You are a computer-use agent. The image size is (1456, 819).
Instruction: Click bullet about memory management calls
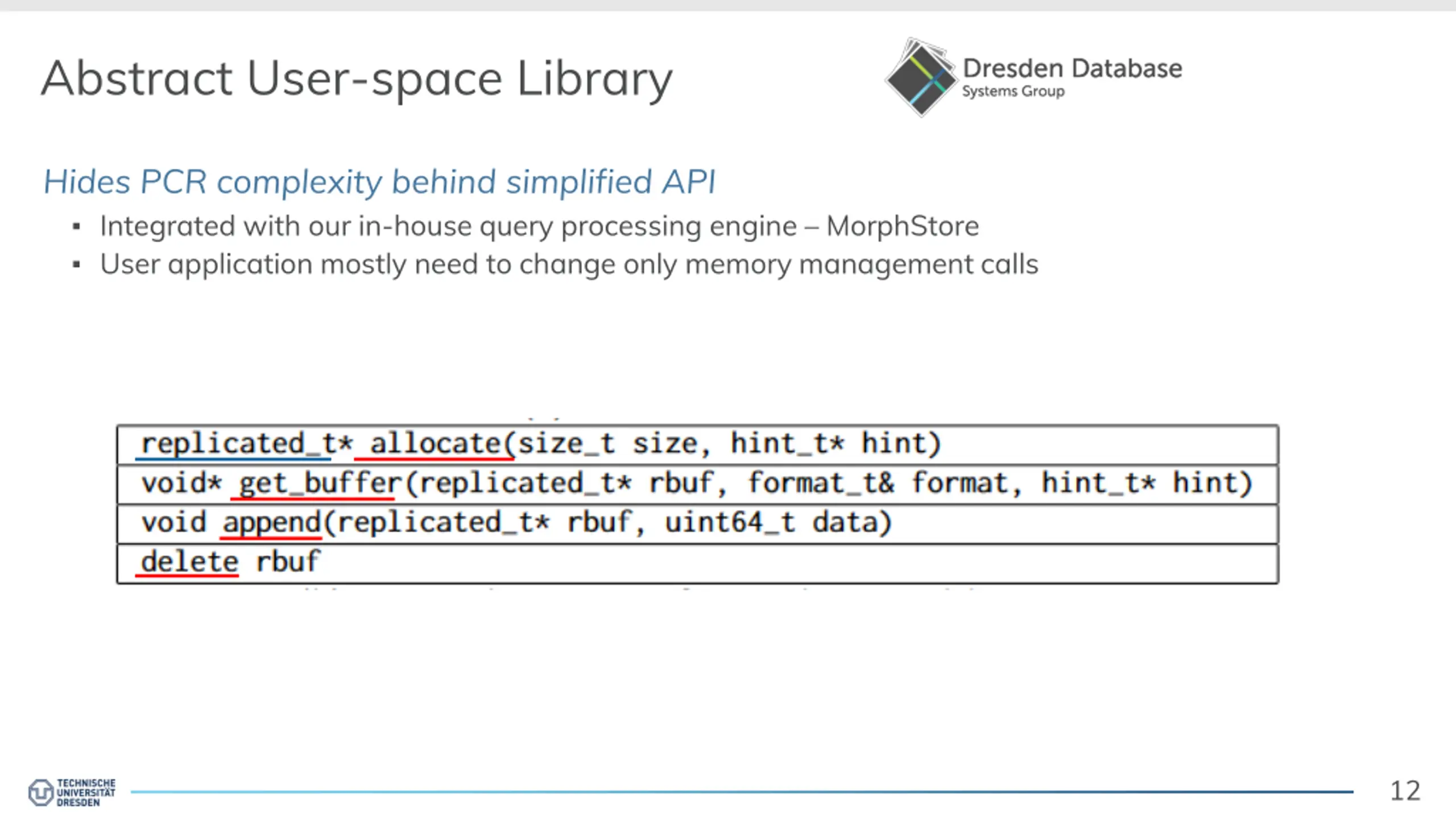pyautogui.click(x=569, y=264)
